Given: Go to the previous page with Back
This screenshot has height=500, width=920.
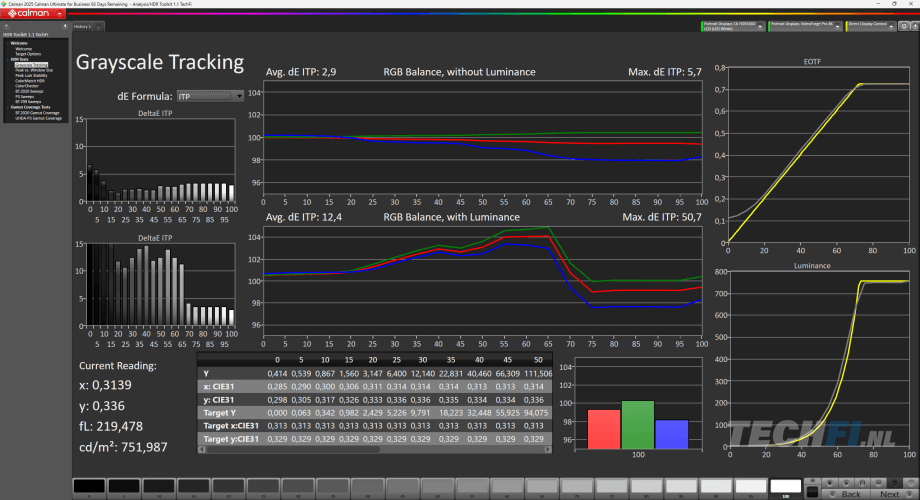Looking at the screenshot, I should pyautogui.click(x=846, y=494).
